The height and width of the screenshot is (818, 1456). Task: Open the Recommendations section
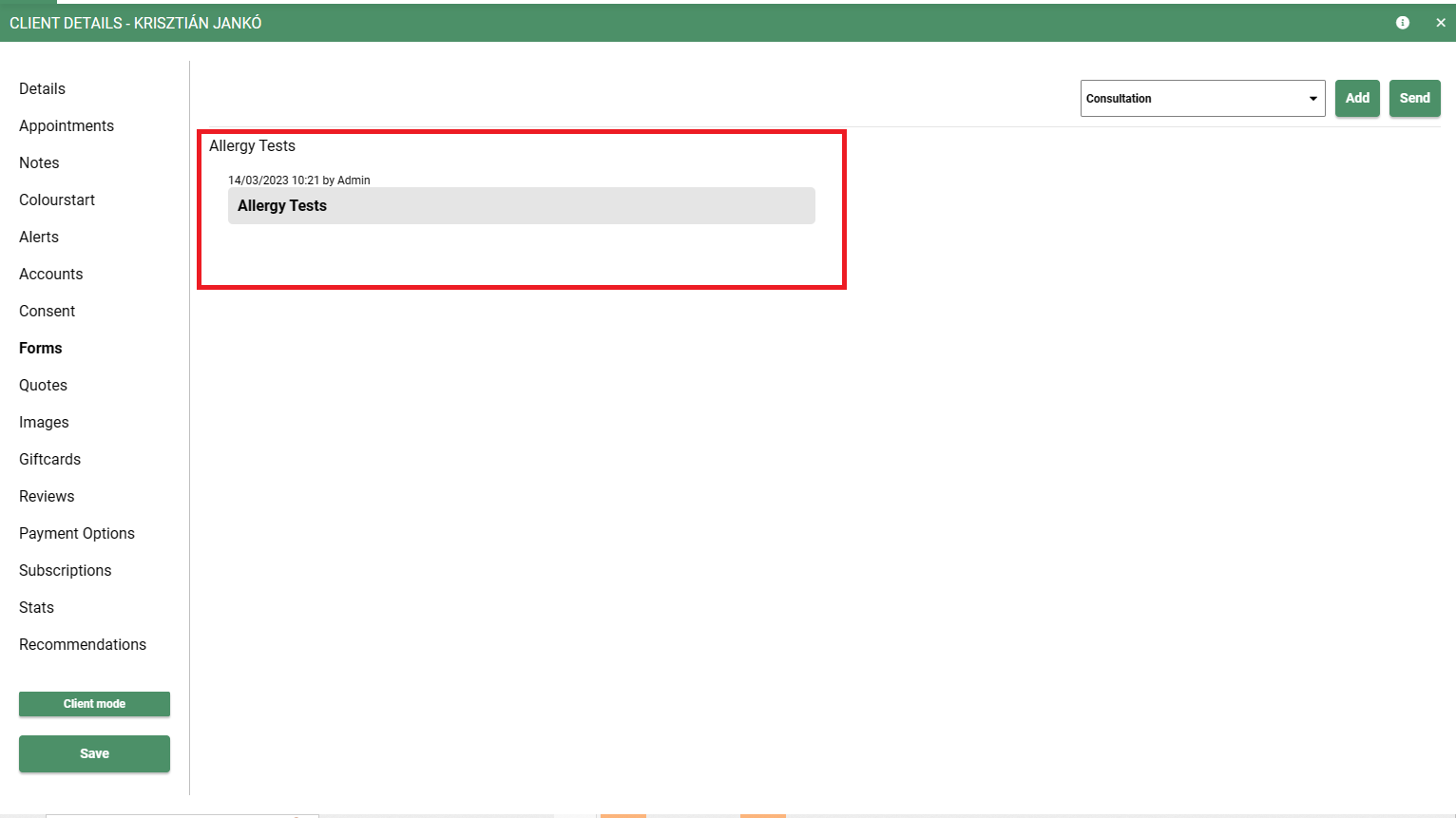(83, 645)
